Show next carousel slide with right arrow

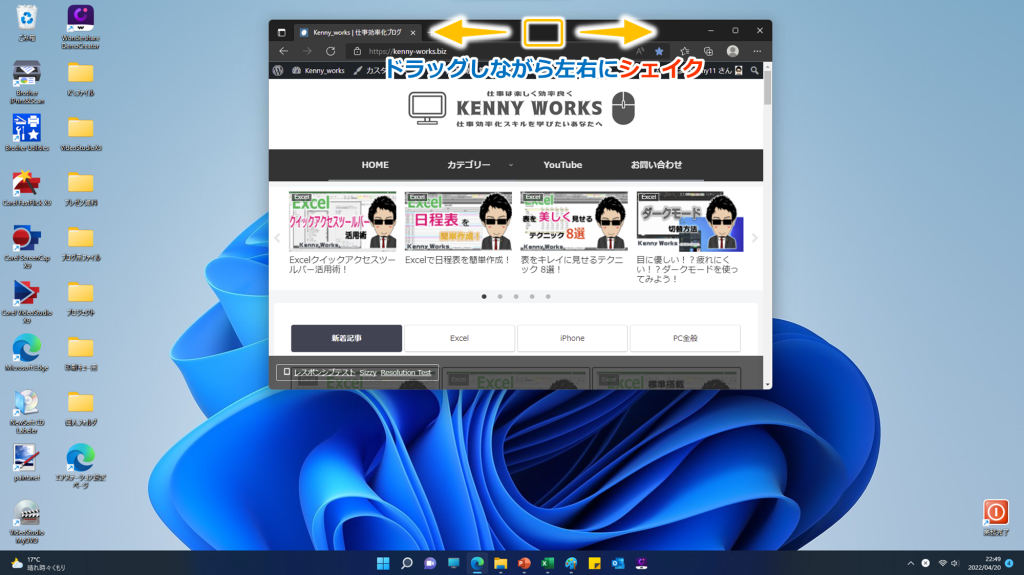pos(754,238)
